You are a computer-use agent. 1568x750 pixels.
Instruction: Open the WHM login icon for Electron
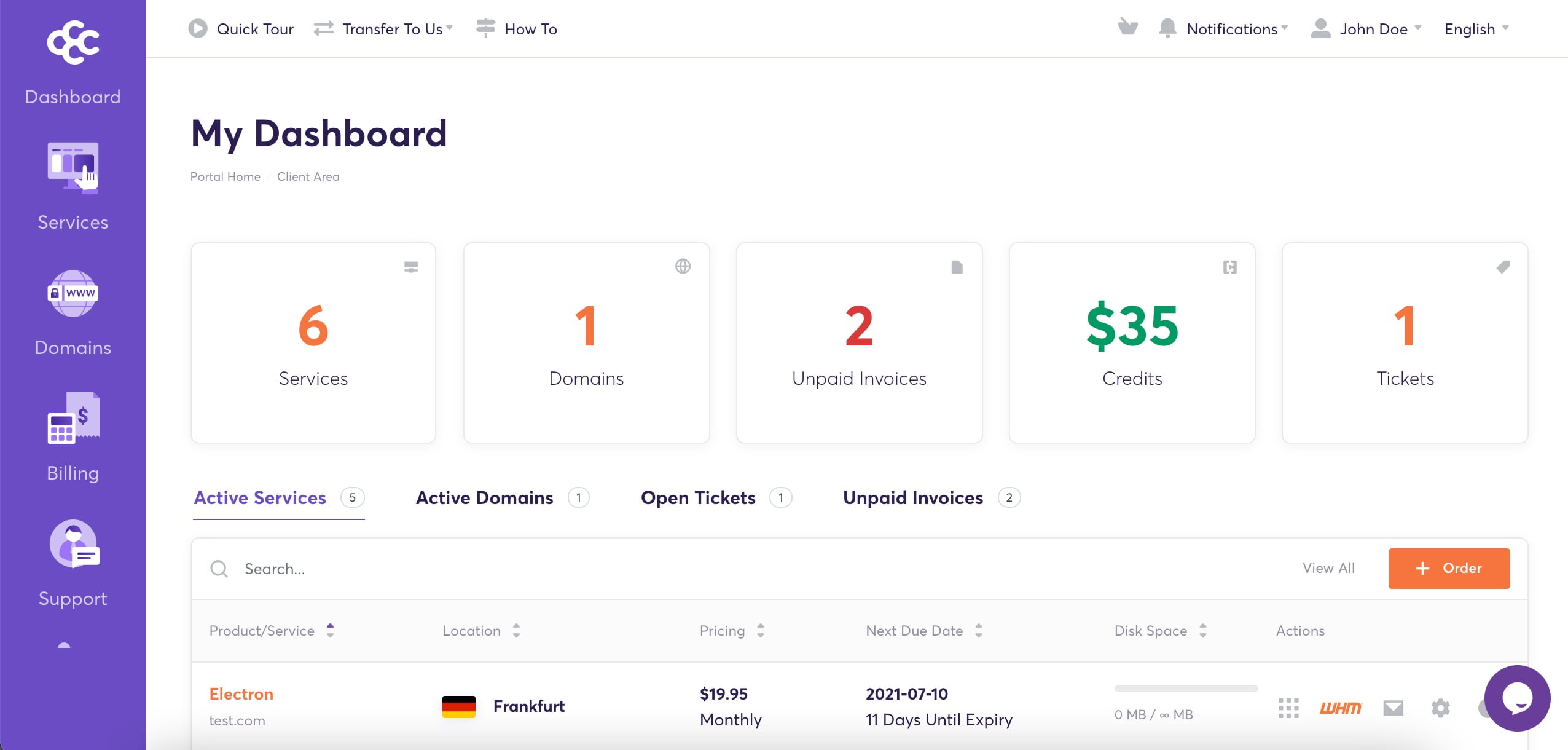tap(1340, 708)
